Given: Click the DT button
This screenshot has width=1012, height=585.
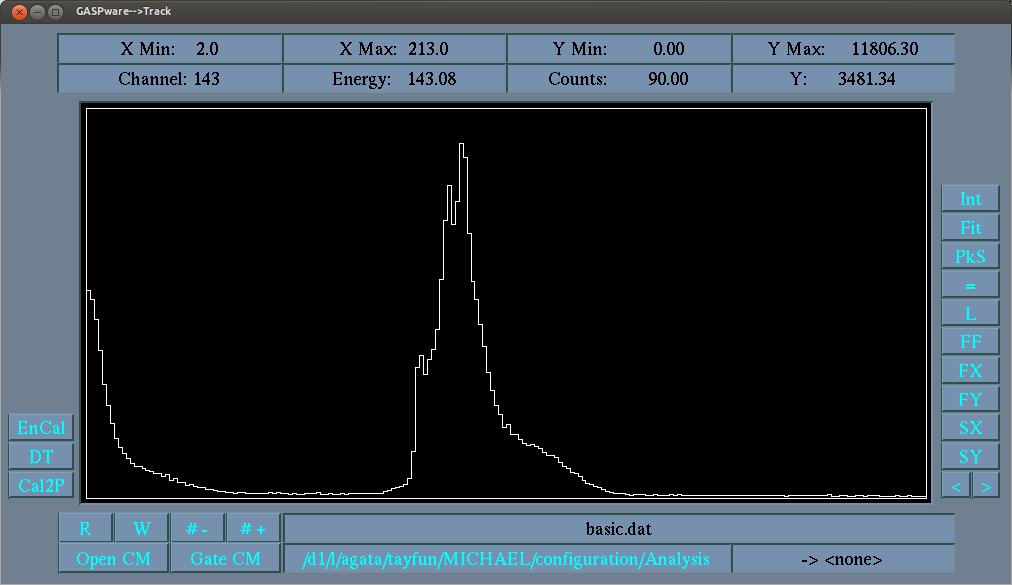Looking at the screenshot, I should (x=41, y=457).
